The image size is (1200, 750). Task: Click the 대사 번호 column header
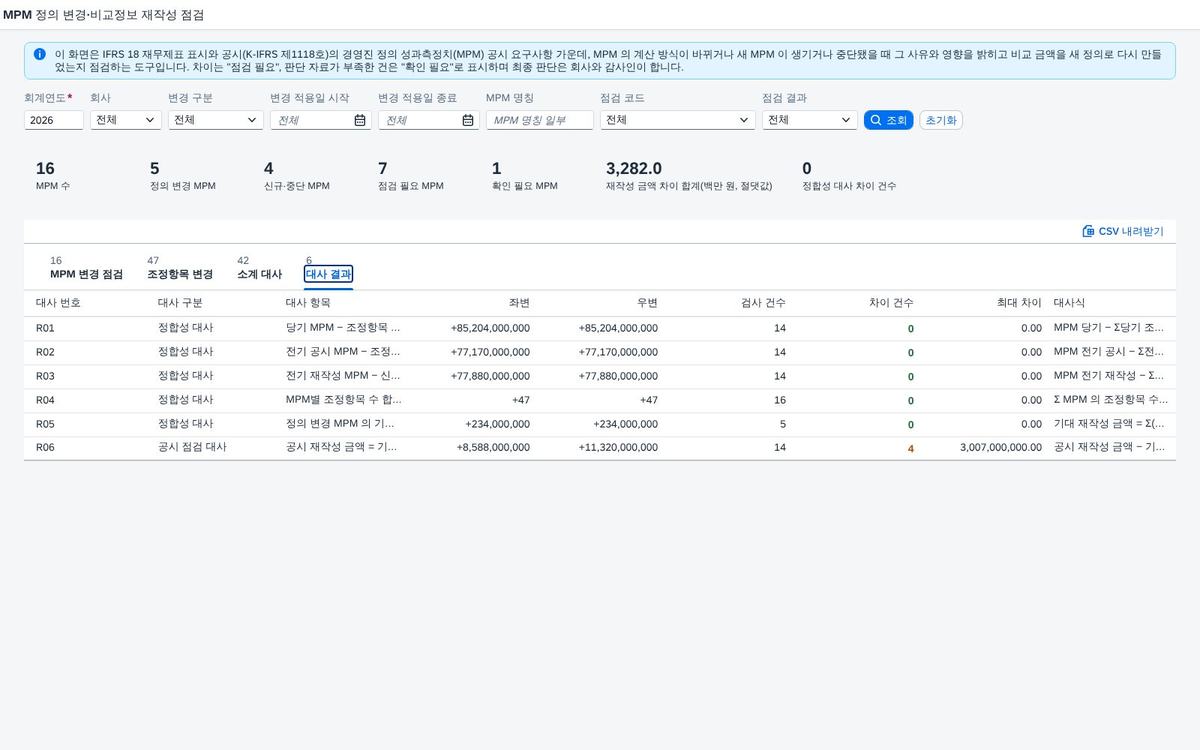[x=58, y=303]
